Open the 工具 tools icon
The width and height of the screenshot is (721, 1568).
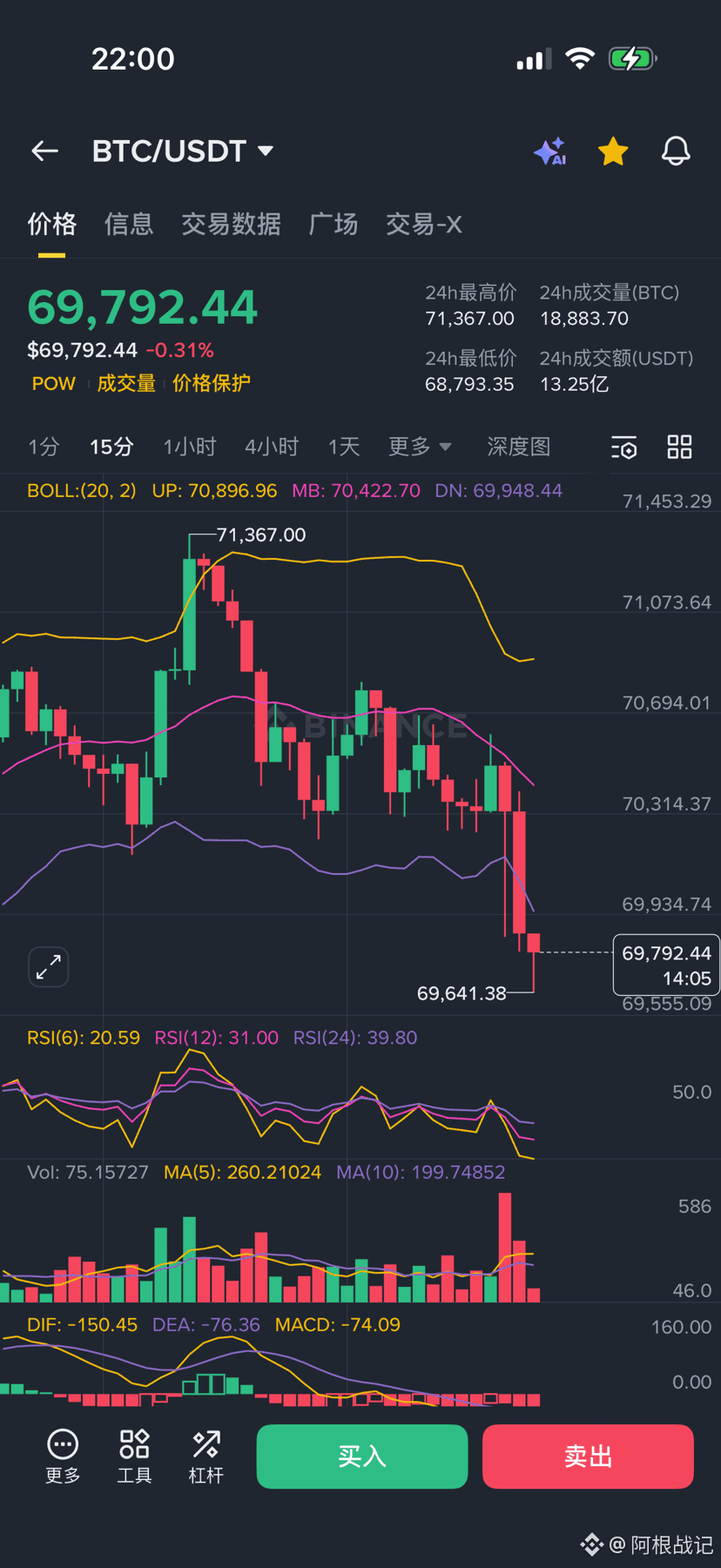(134, 1456)
